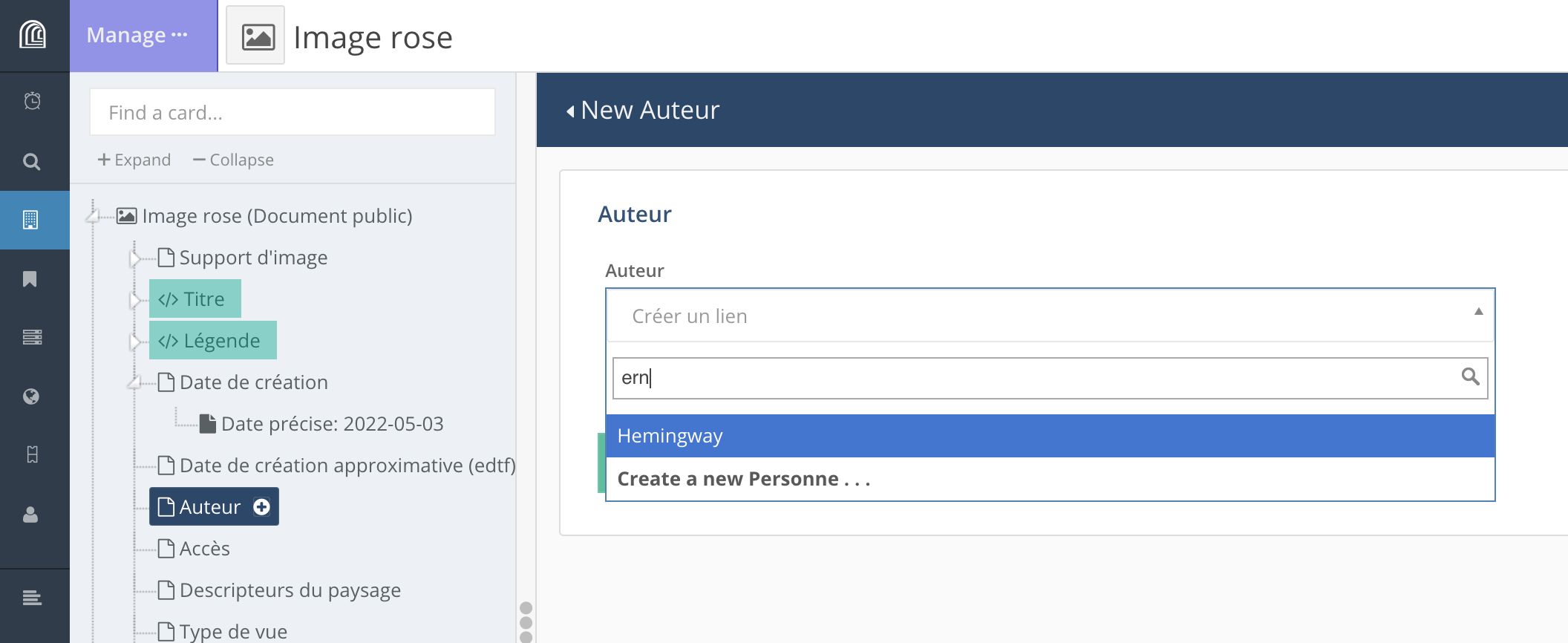
Task: Close the Créer un lien dropdown arrow
Action: [x=1478, y=313]
